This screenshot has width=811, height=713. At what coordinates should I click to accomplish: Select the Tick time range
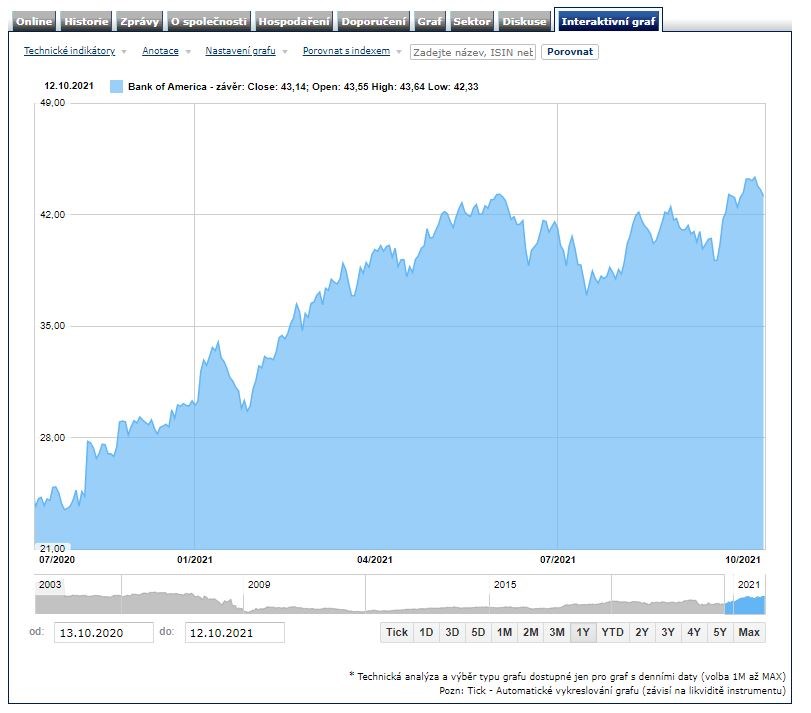pyautogui.click(x=397, y=632)
